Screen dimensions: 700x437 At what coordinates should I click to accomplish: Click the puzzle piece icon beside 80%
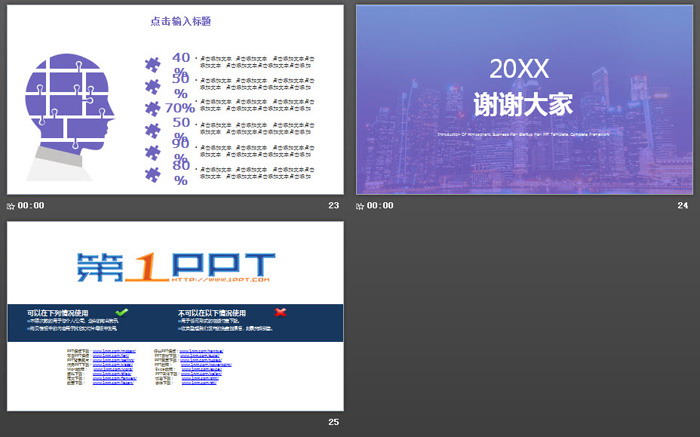[x=153, y=175]
